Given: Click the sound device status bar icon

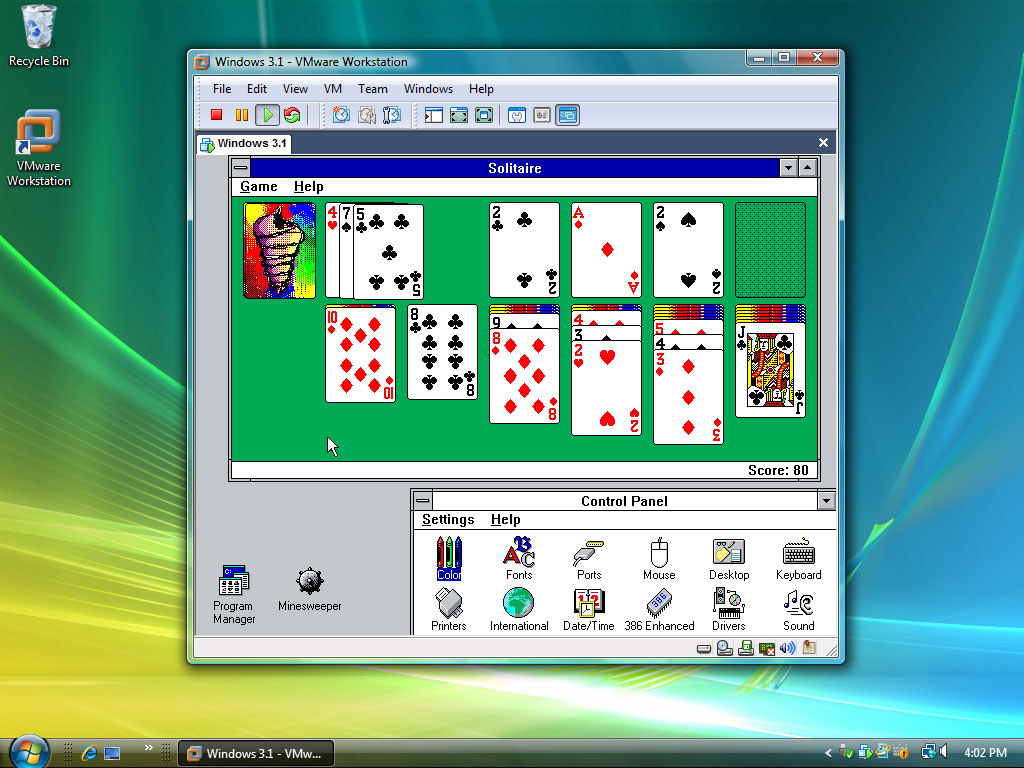Looking at the screenshot, I should [788, 648].
